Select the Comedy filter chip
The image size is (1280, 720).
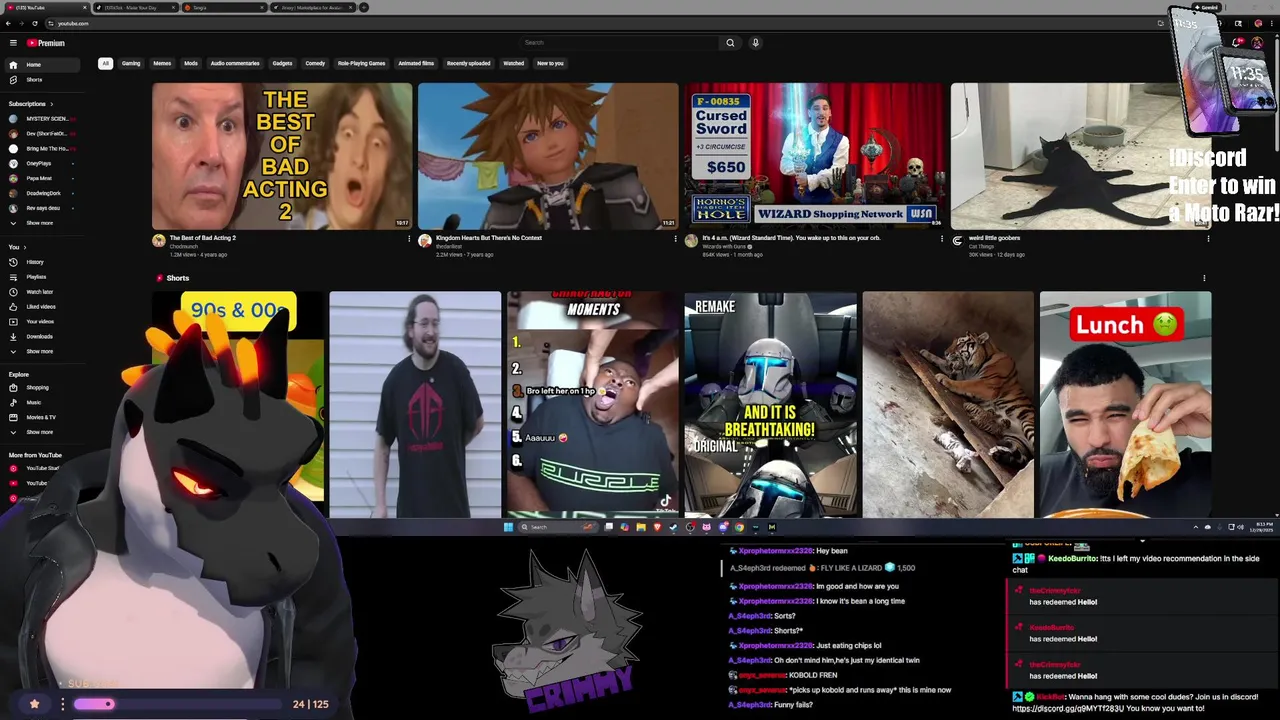[x=315, y=63]
